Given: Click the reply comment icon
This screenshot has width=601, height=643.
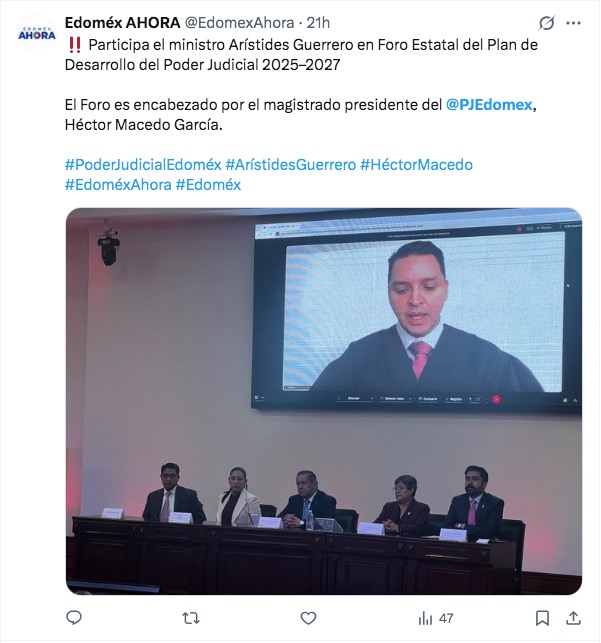Looking at the screenshot, I should (x=74, y=618).
